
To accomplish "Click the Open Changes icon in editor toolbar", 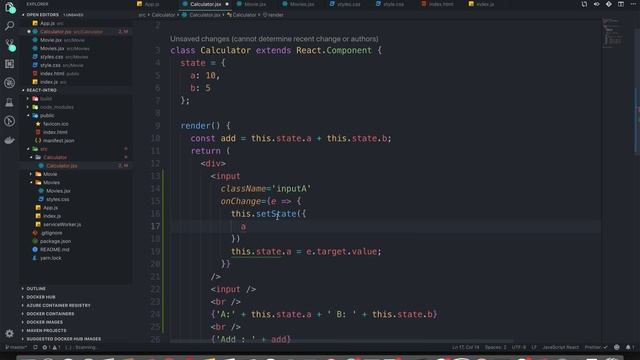I will pos(584,4).
